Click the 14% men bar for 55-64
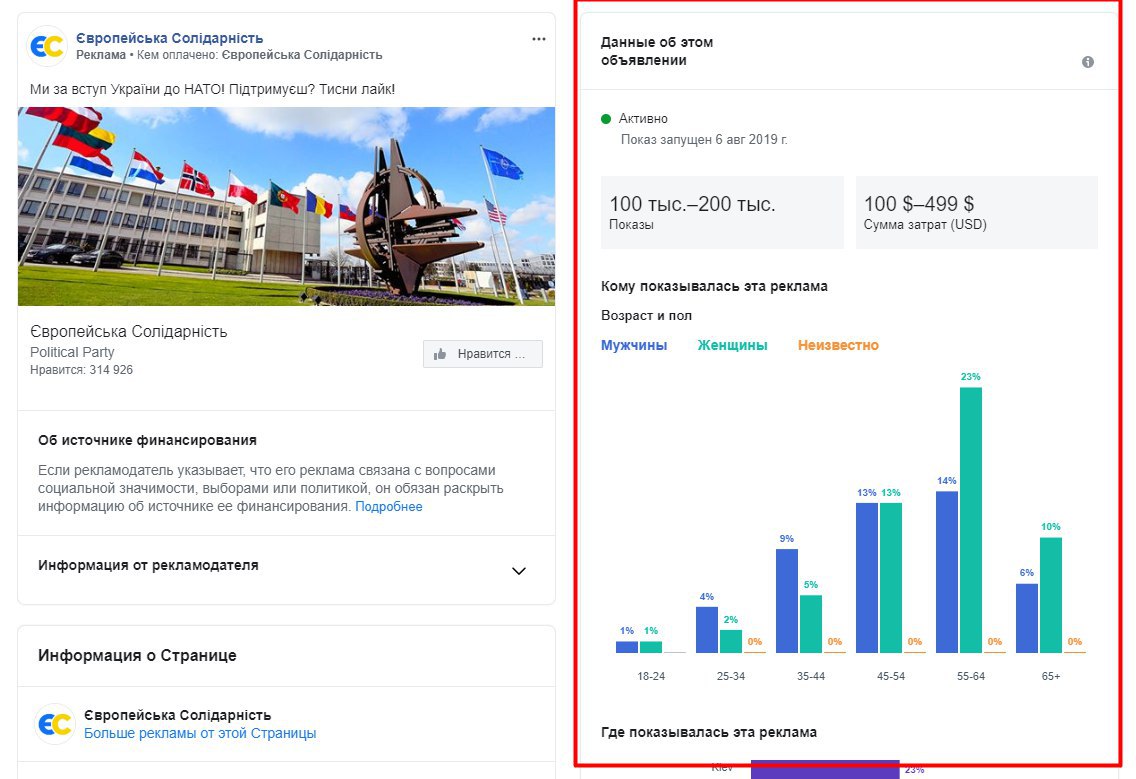The image size is (1136, 779). (x=947, y=572)
